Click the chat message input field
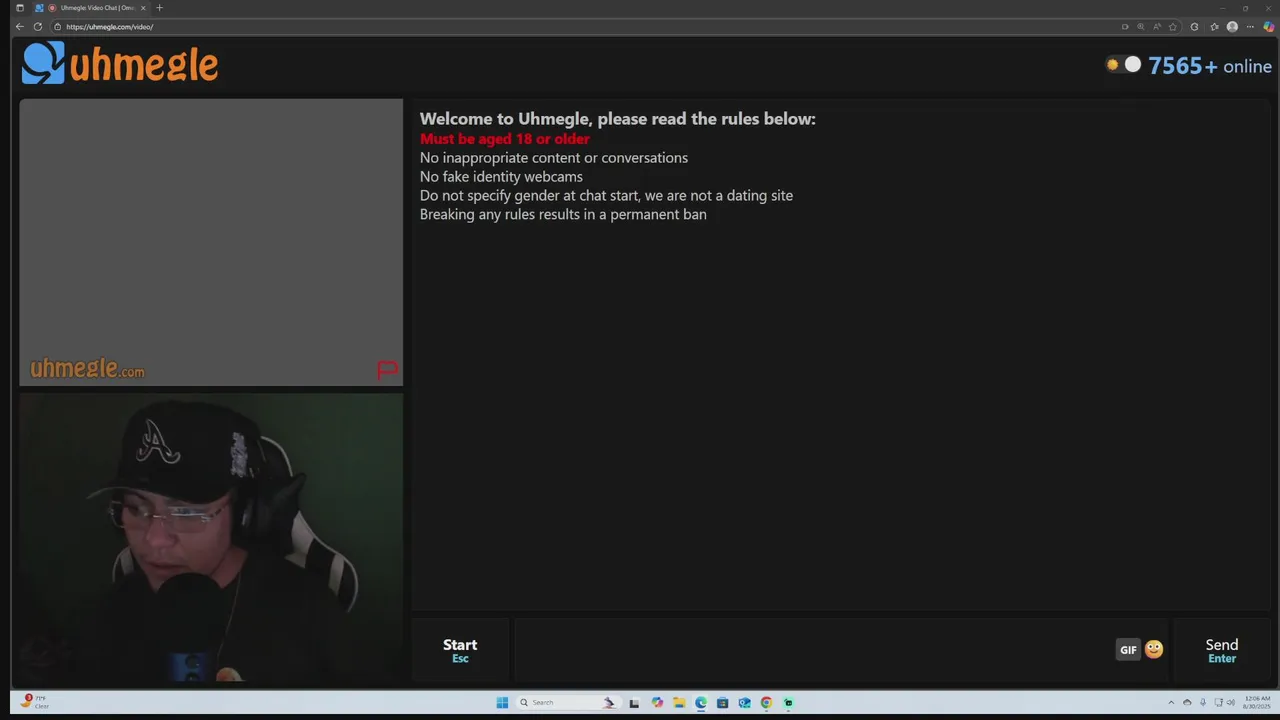This screenshot has width=1280, height=720. (x=812, y=650)
